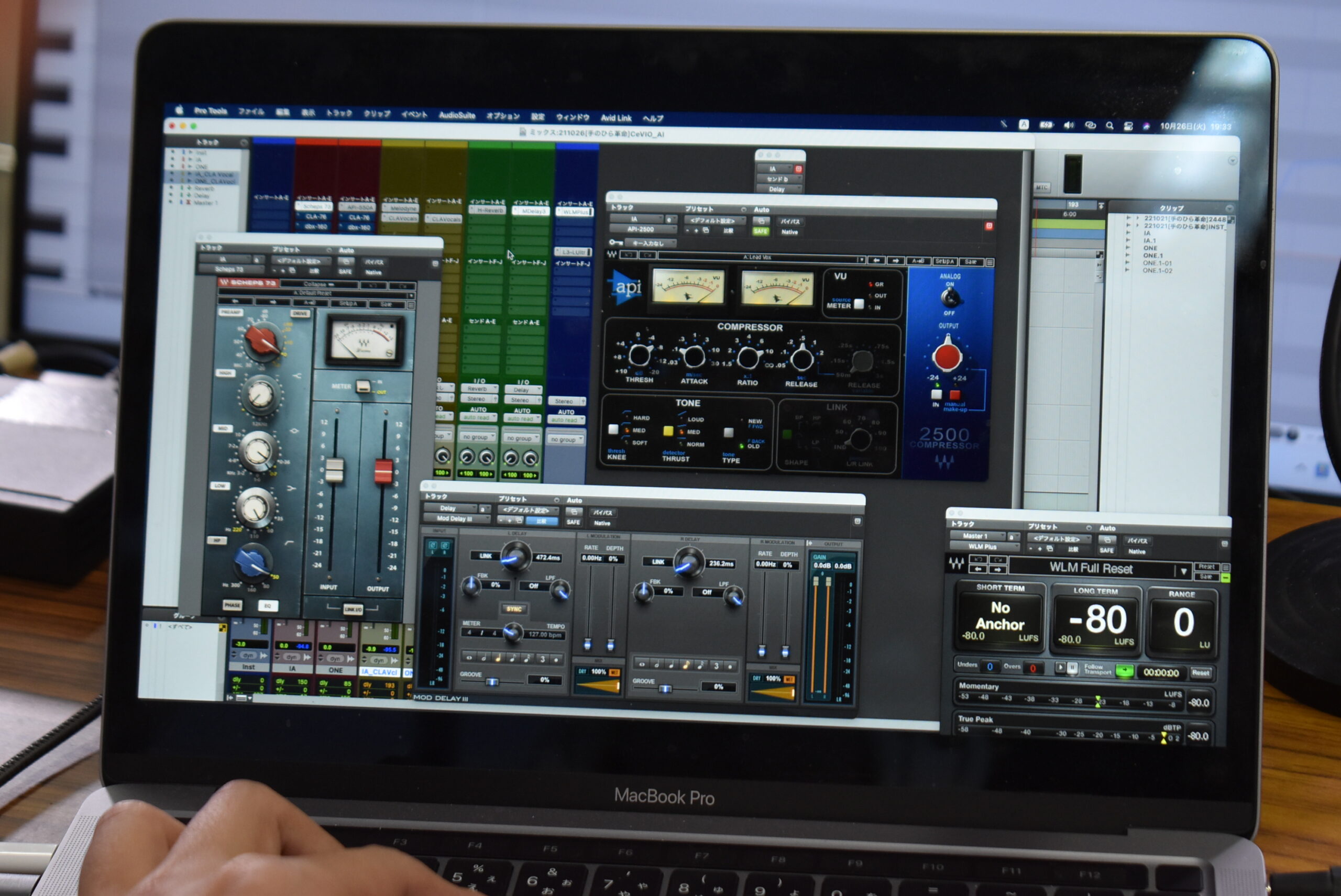
Task: Click the pause button in WLM Plus meter
Action: click(1072, 668)
